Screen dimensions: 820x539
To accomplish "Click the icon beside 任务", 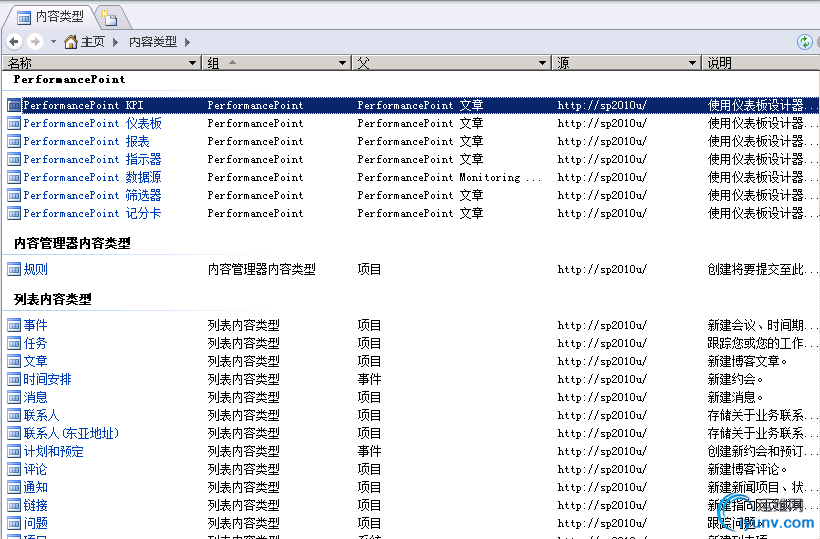I will click(14, 343).
